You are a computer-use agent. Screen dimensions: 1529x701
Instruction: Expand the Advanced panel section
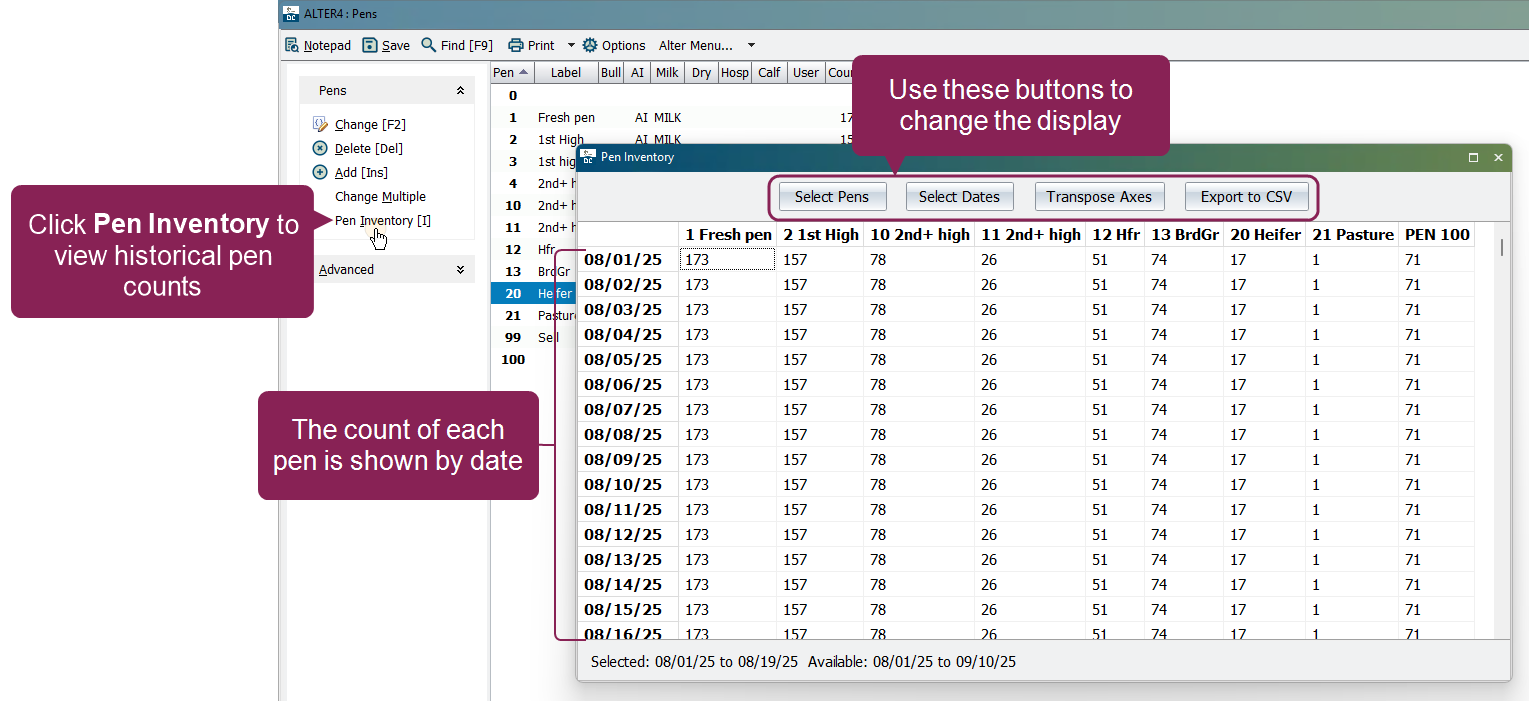(x=460, y=269)
